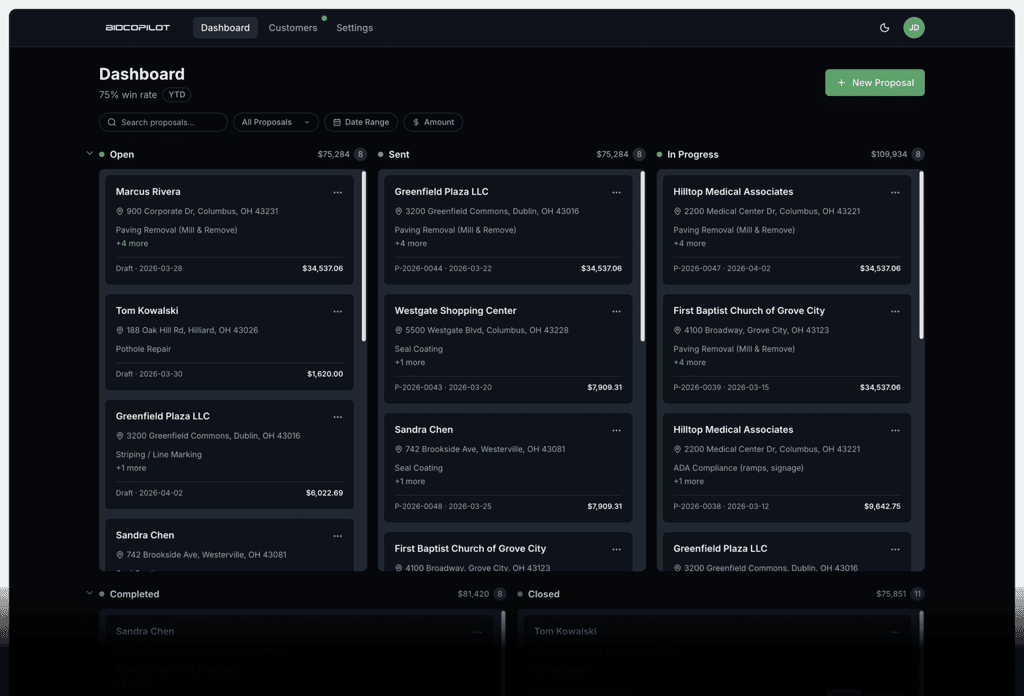Open options menu on Tom Kowalski open card
Image resolution: width=1024 pixels, height=696 pixels.
(x=338, y=311)
